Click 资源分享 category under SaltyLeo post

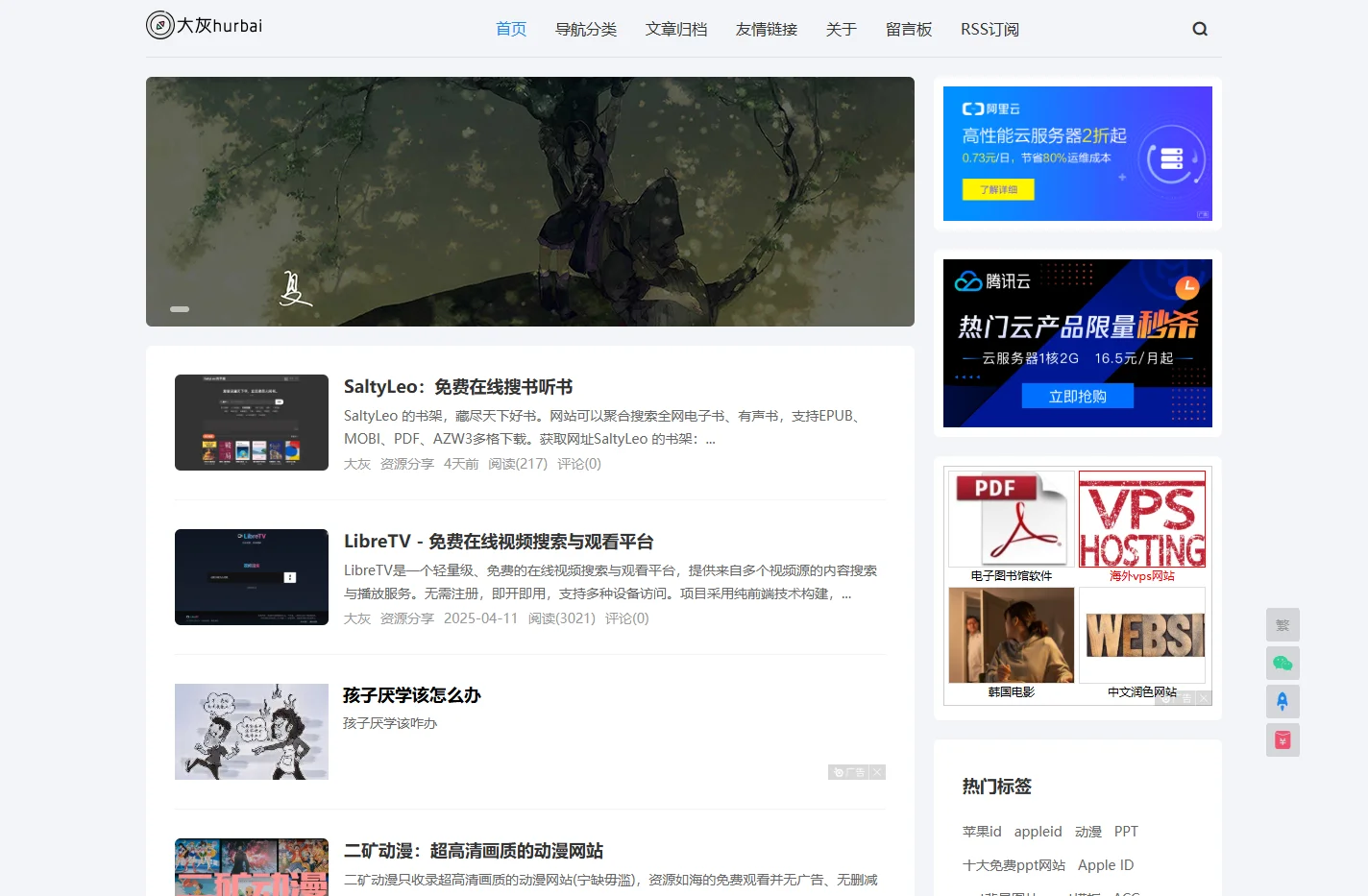click(407, 464)
